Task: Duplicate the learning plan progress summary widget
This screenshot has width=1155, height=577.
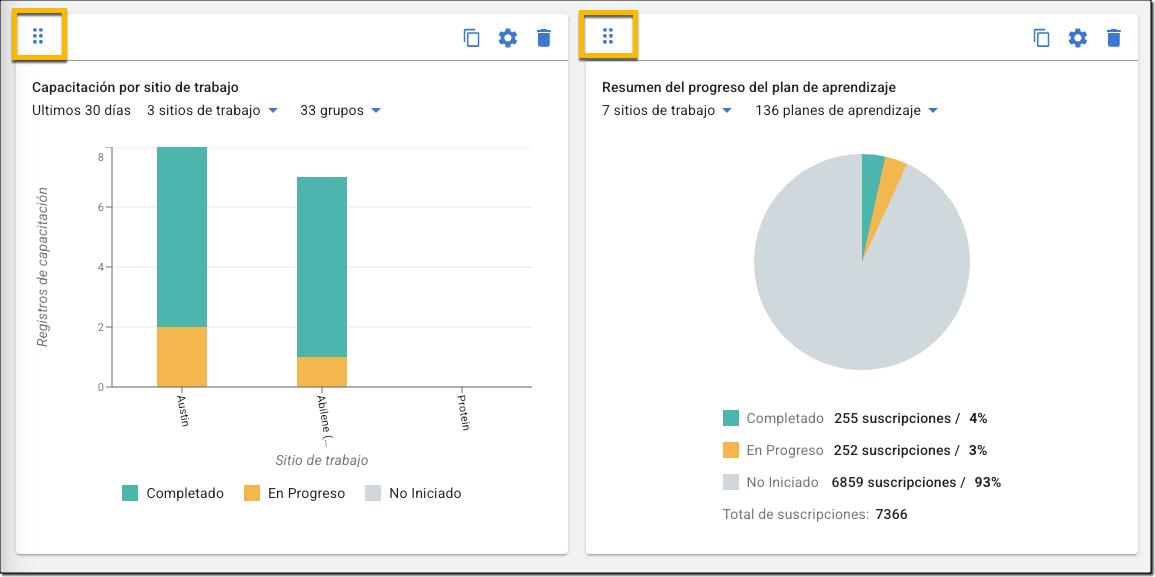Action: pyautogui.click(x=1042, y=38)
